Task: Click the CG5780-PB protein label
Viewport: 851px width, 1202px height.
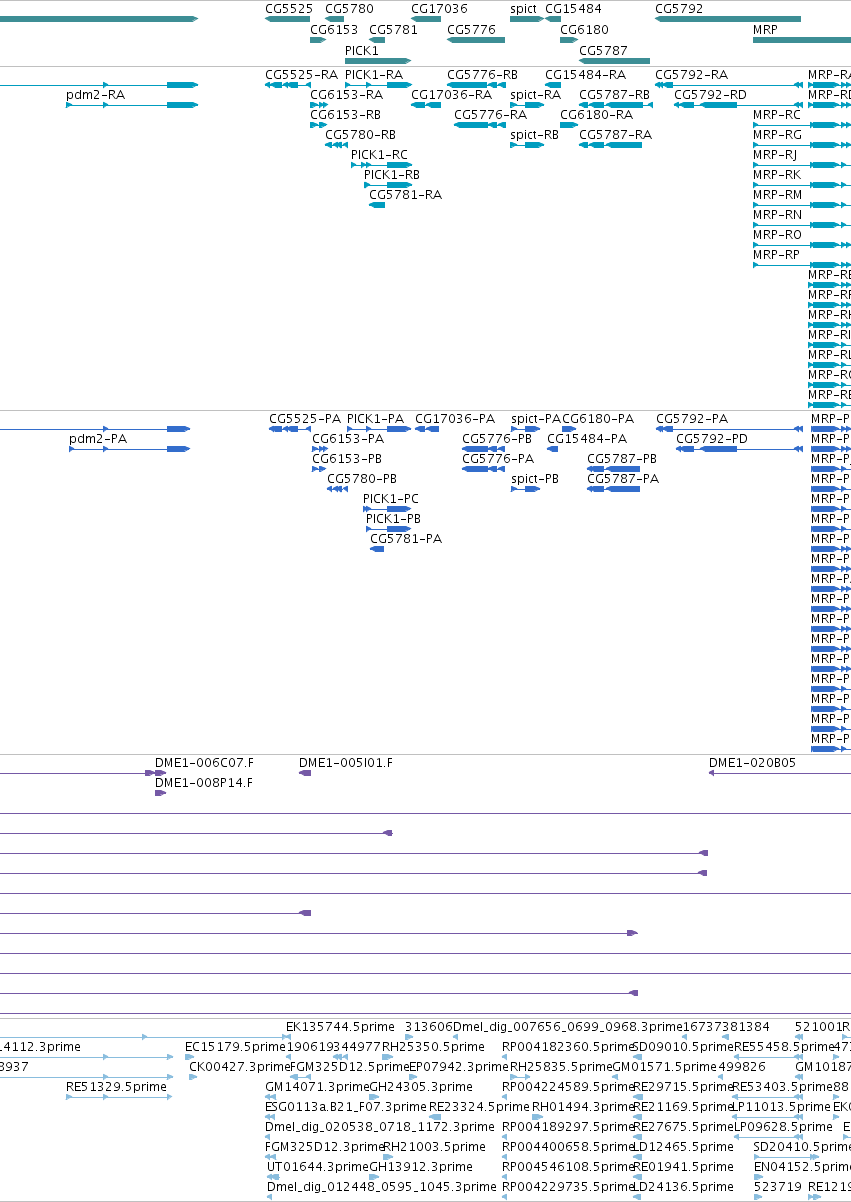Action: pos(362,479)
